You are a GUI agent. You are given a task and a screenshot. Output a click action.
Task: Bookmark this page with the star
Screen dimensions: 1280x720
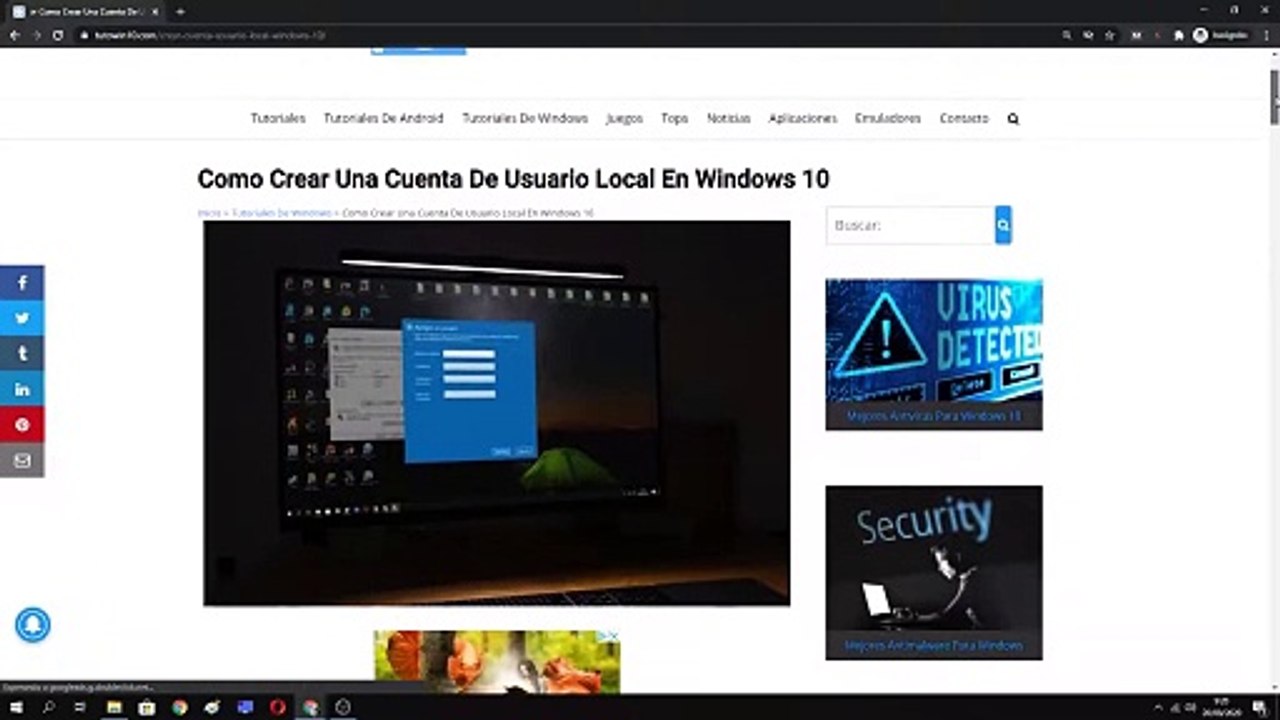coord(1109,35)
